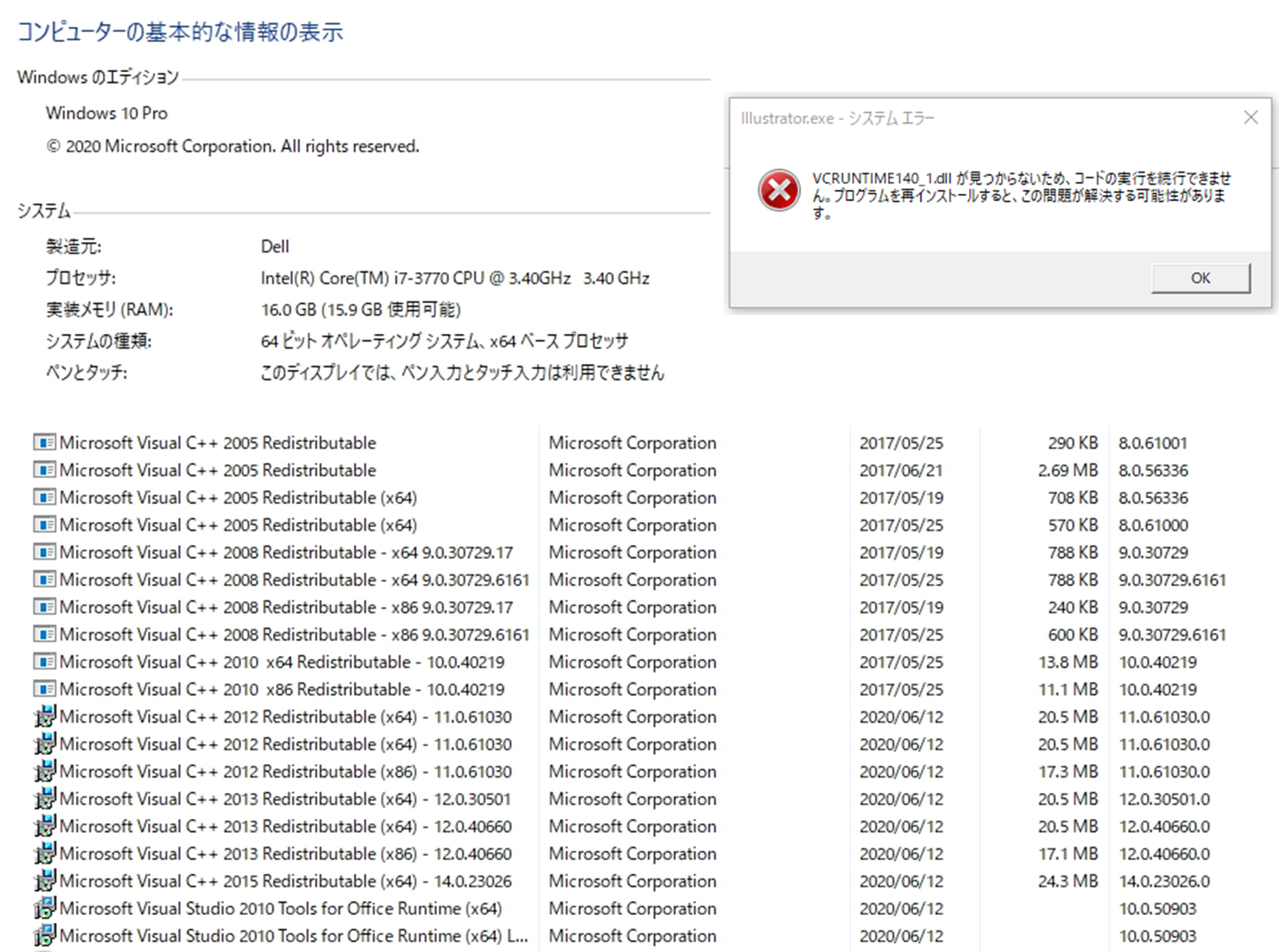Click the icon of Visual C++ 2013 (x86) 12.0.40660
The height and width of the screenshot is (952, 1279).
coord(45,853)
